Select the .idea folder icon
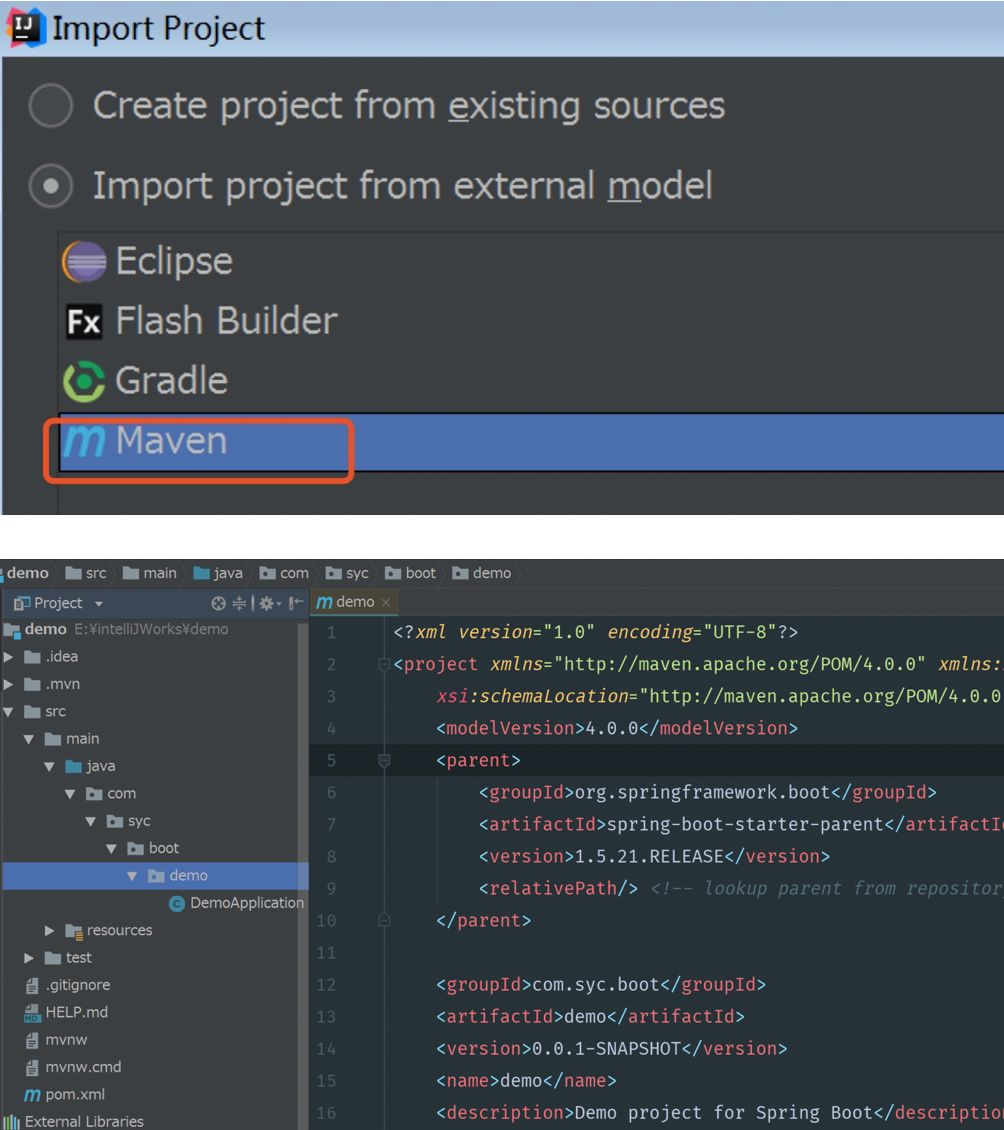The image size is (1004, 1130). [x=32, y=657]
